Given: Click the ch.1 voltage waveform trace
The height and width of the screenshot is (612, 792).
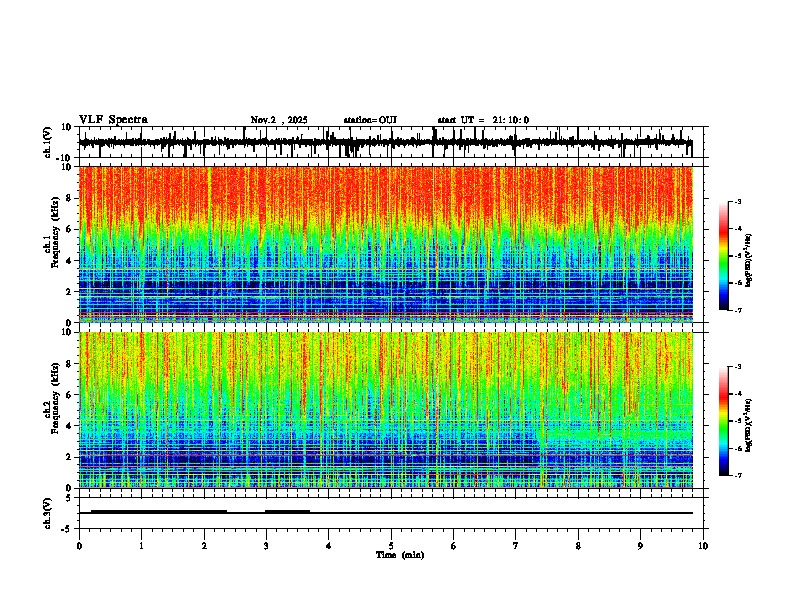Looking at the screenshot, I should [x=386, y=143].
